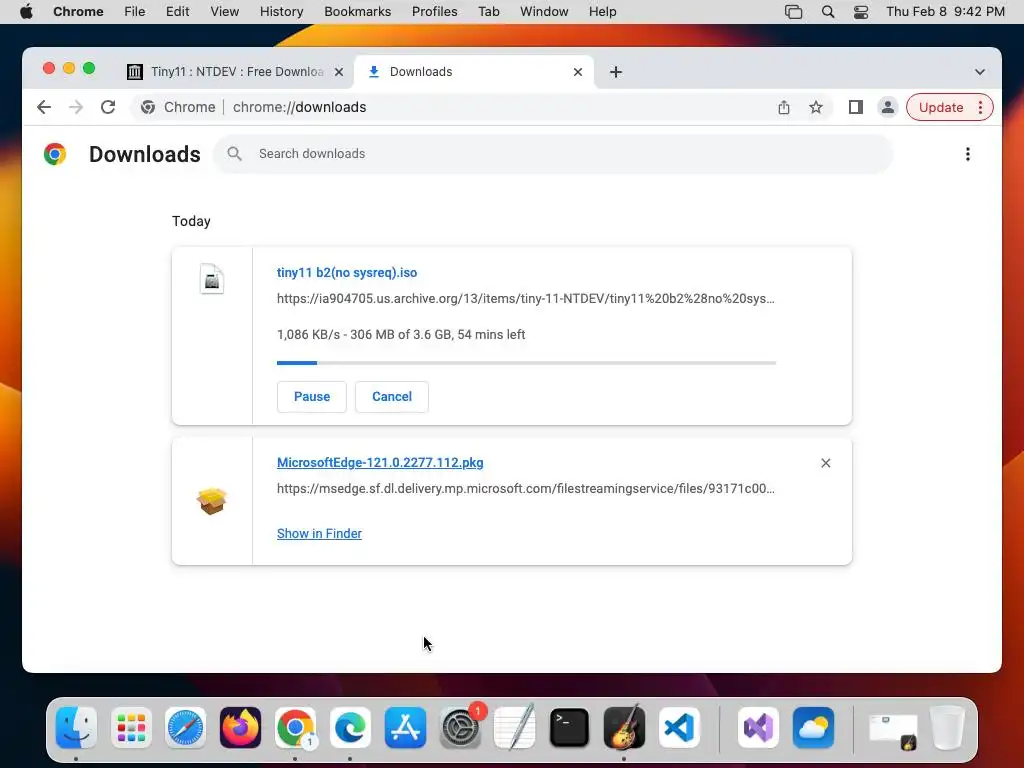1024x768 pixels.
Task: Click the Chrome logo beside Downloads title
Action: coord(55,154)
